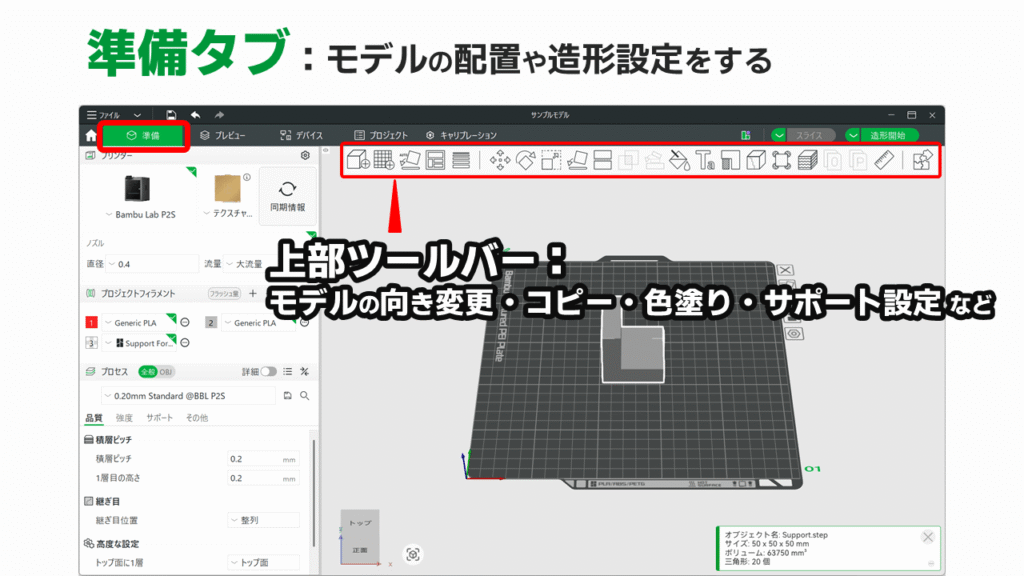Click the Add plate grid icon

click(x=384, y=160)
